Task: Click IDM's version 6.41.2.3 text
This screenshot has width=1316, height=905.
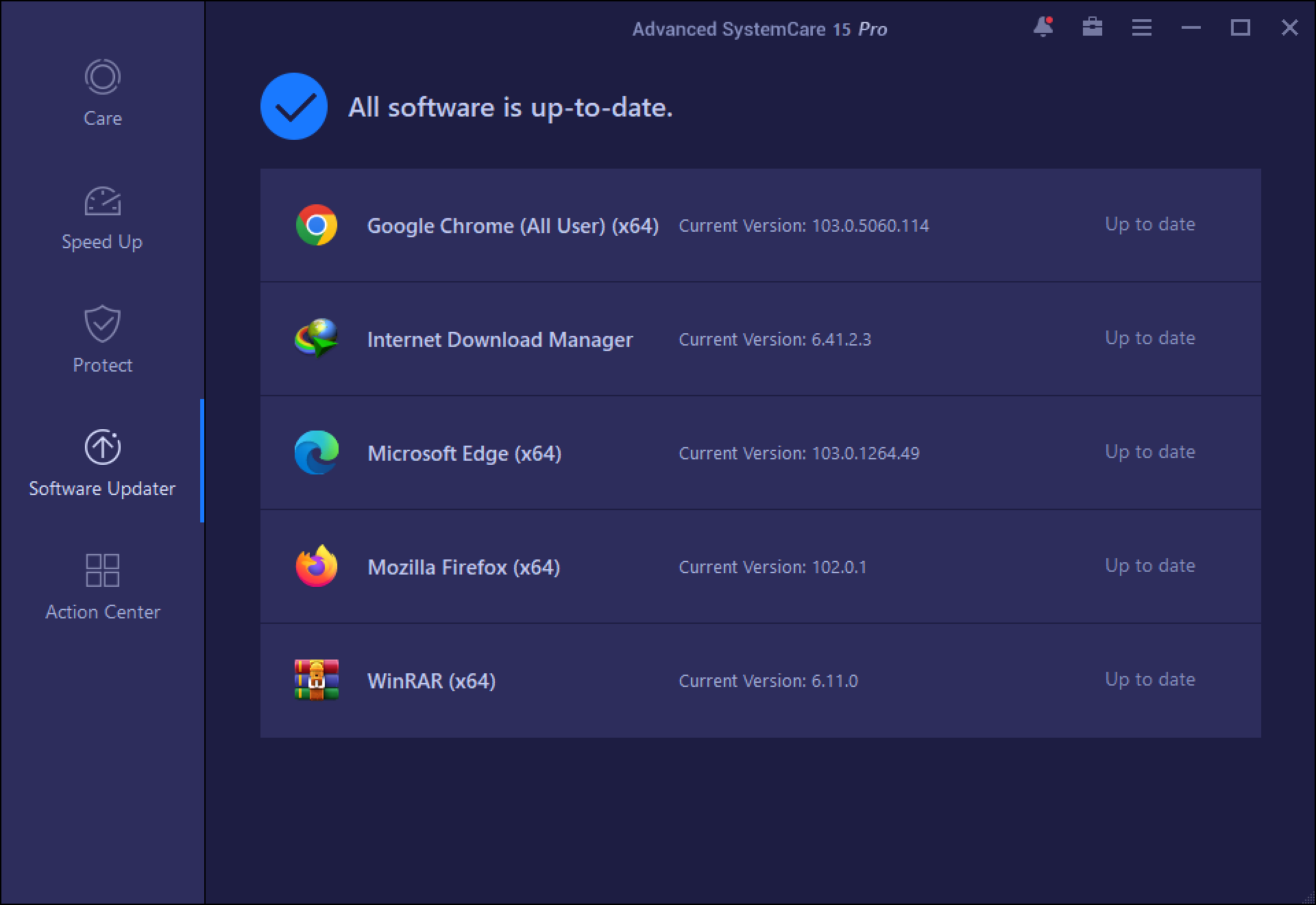Action: [x=842, y=339]
